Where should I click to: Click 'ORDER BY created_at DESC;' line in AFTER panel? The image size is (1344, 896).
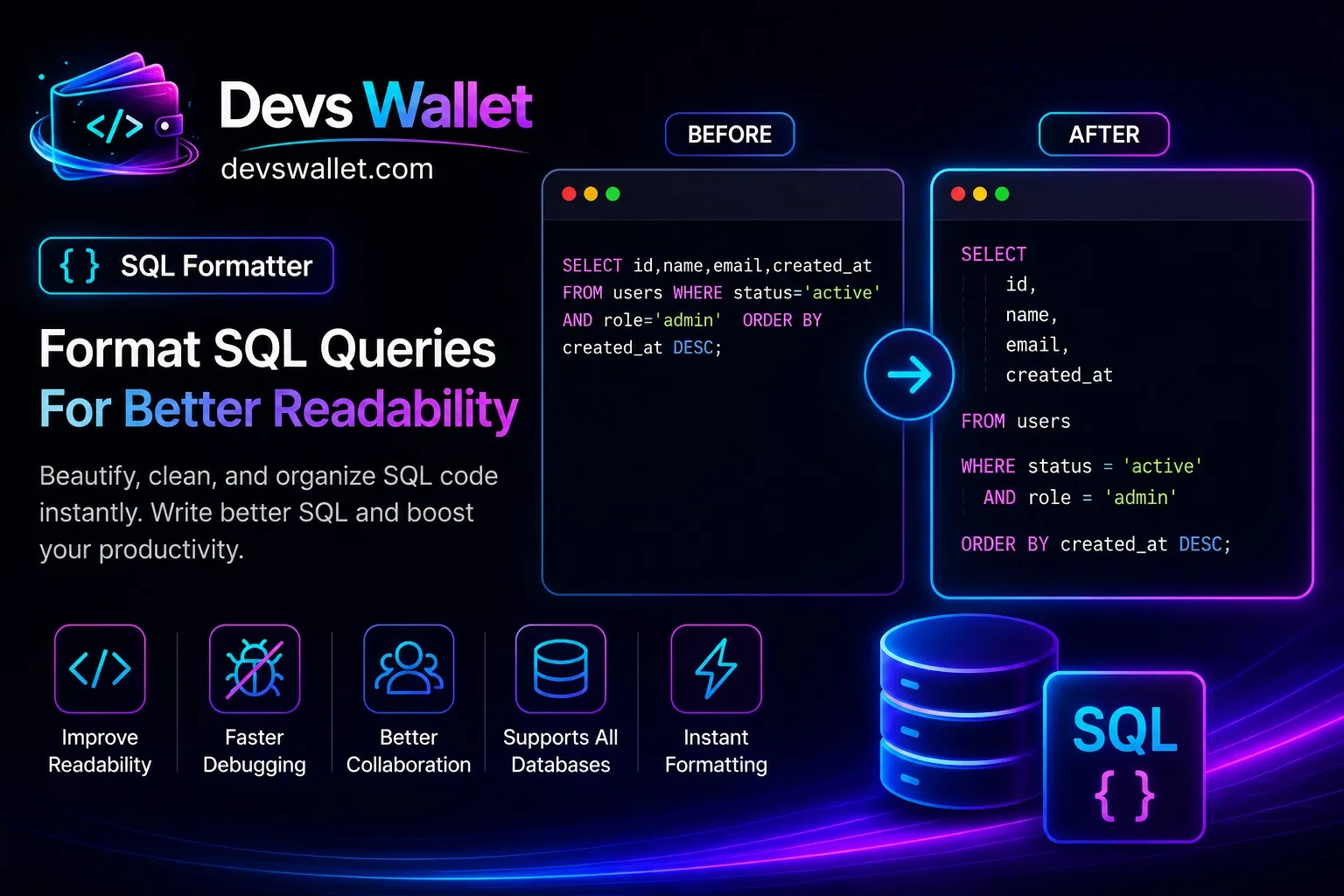[x=1096, y=544]
